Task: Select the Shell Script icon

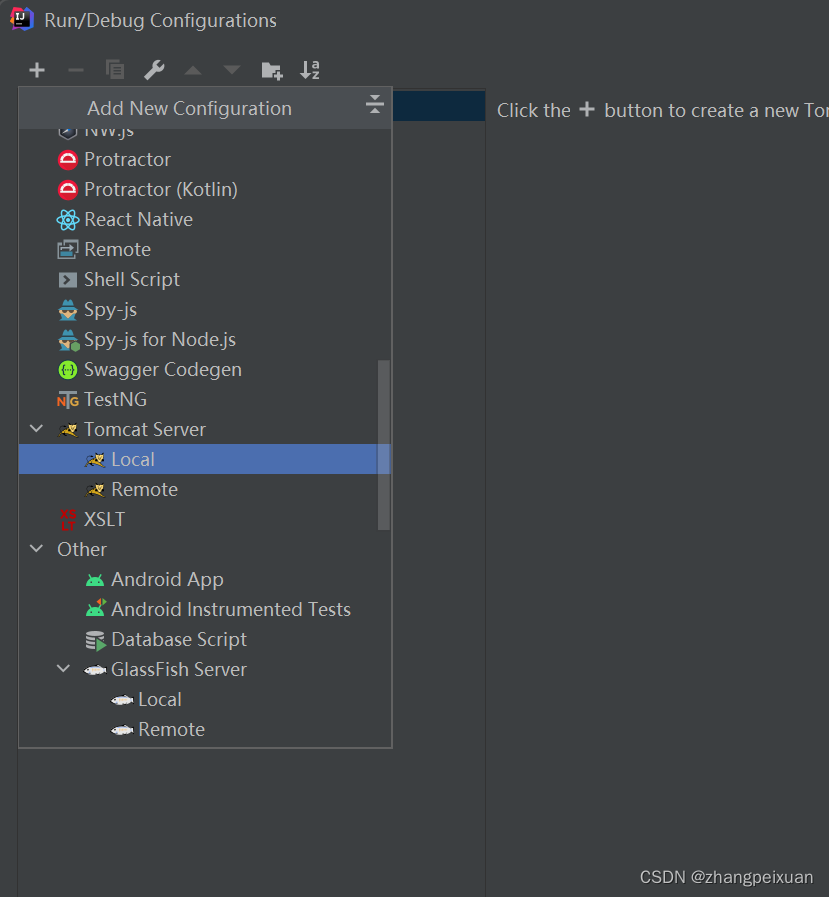Action: [x=68, y=280]
